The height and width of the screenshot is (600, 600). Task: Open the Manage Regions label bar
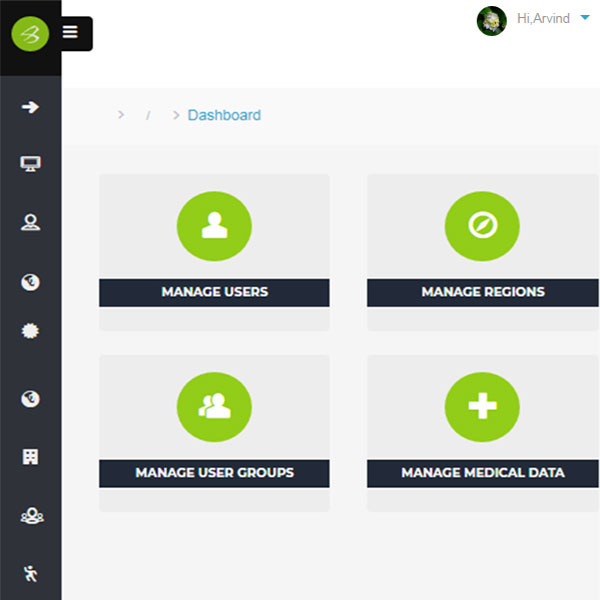[x=483, y=292]
